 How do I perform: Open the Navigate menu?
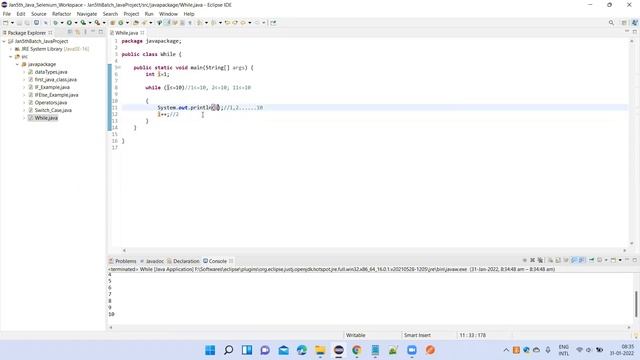tap(87, 14)
